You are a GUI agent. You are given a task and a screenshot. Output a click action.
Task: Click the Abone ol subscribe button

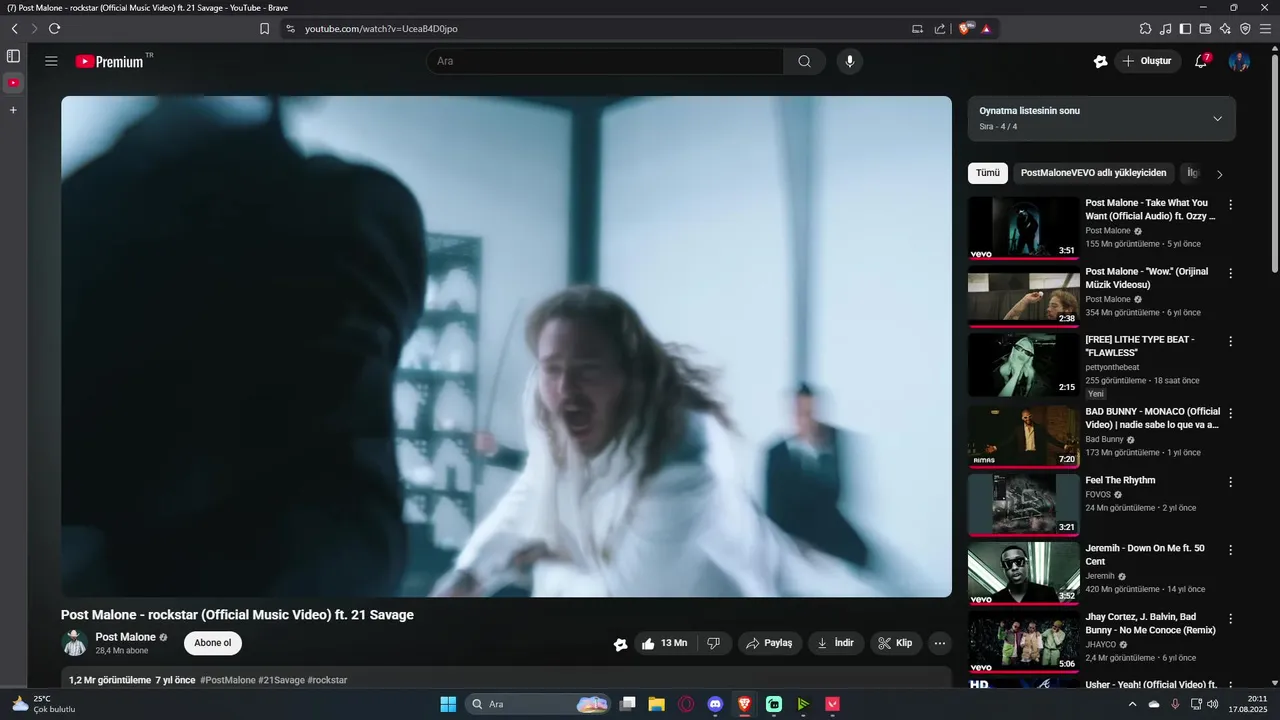pyautogui.click(x=213, y=643)
